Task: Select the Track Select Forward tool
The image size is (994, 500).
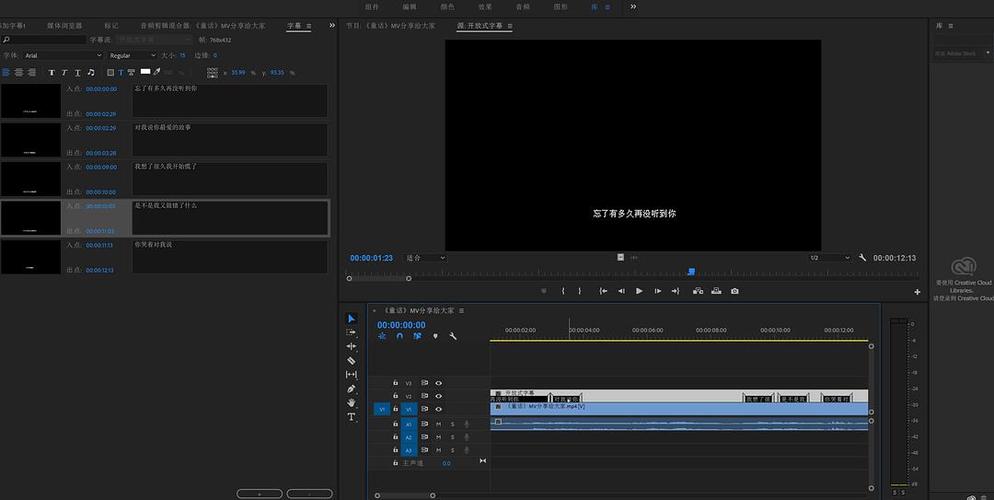Action: pyautogui.click(x=351, y=332)
